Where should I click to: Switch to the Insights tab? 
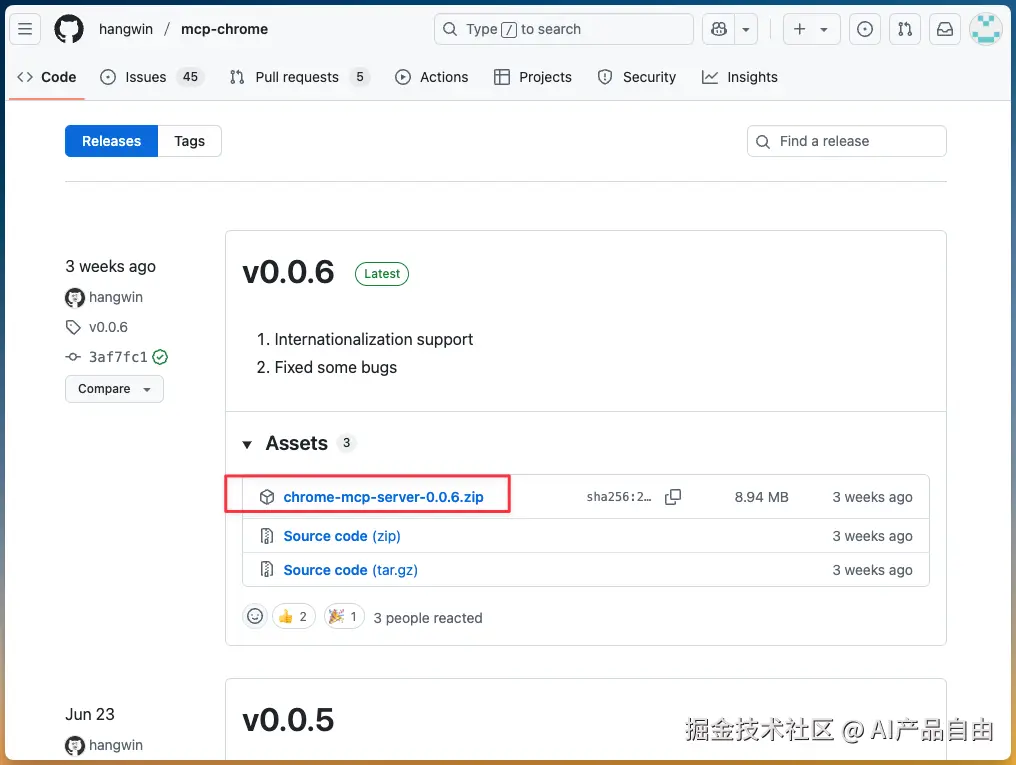[739, 77]
